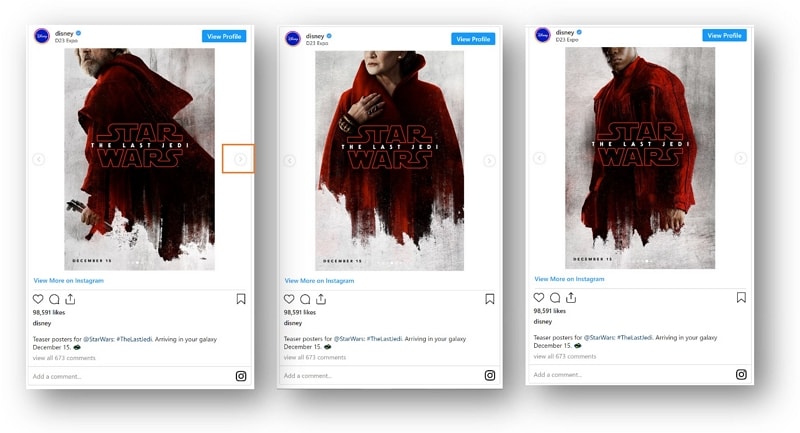Screen dimensions: 800x433
Task: Open Instagram logo at first post bottom
Action: pos(241,376)
